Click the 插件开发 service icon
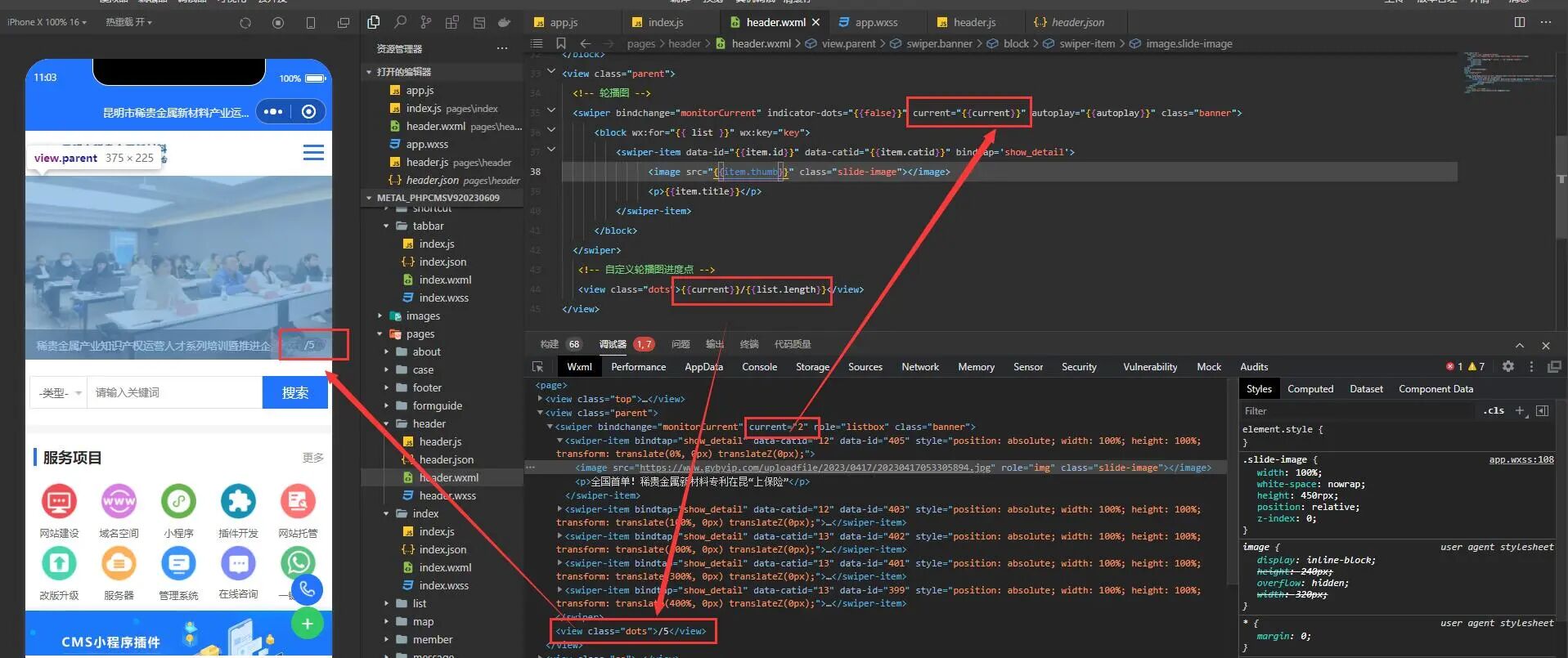 tap(238, 501)
